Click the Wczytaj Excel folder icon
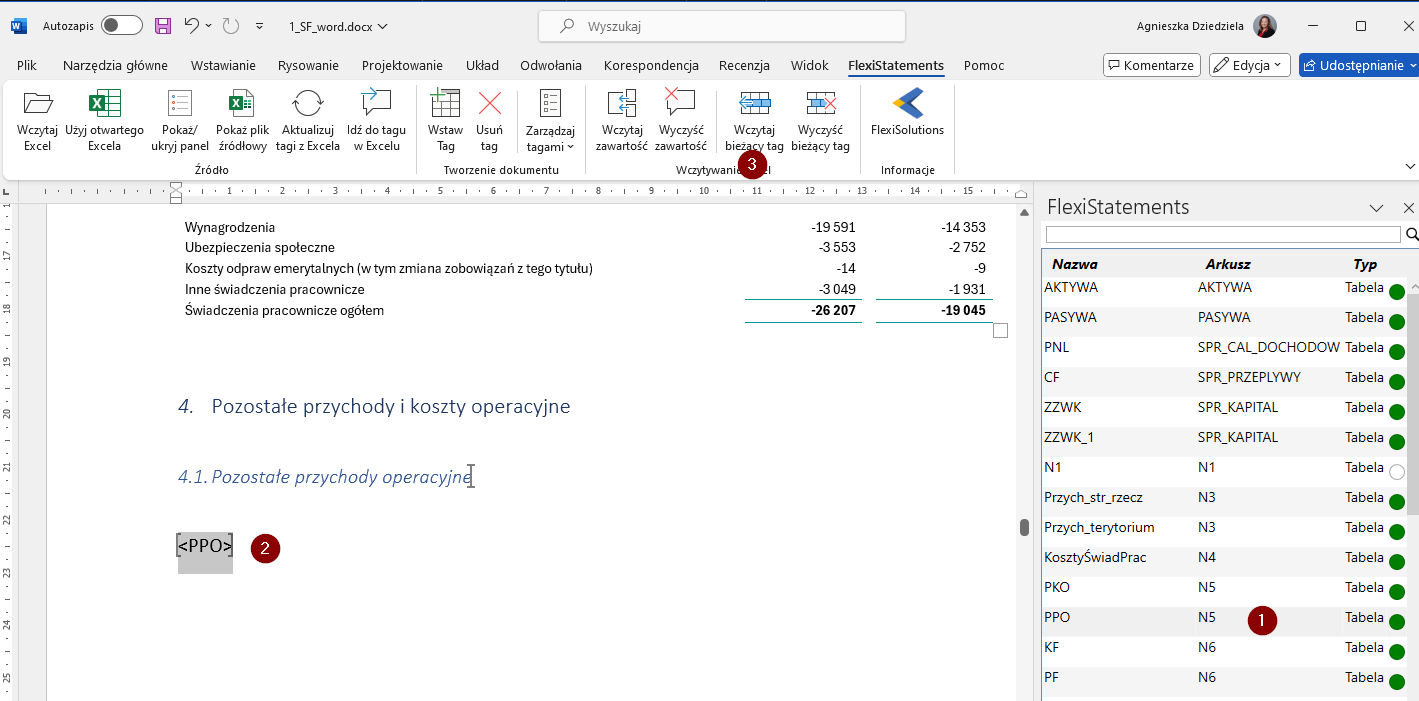 (x=37, y=105)
